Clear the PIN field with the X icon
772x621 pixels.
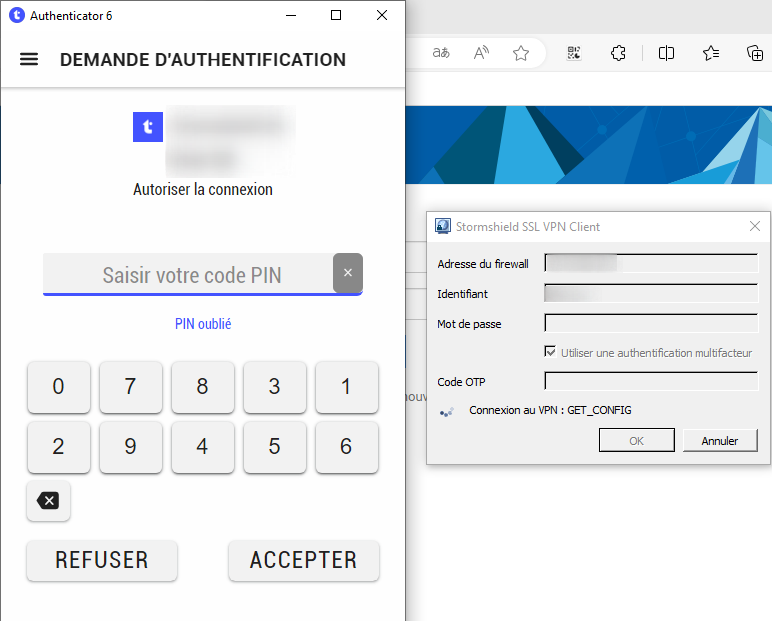point(348,273)
